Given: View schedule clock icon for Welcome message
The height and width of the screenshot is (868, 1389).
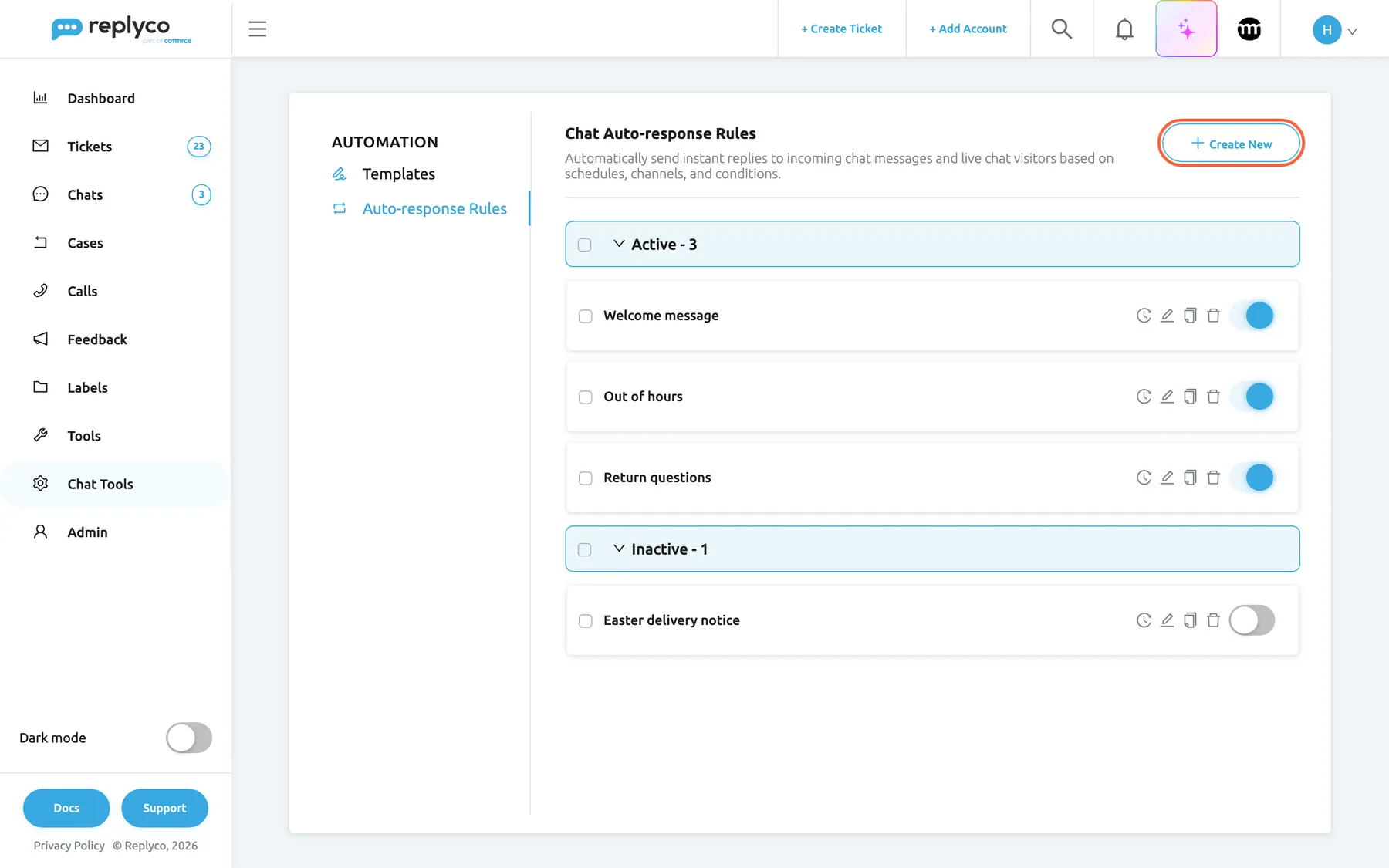Looking at the screenshot, I should click(x=1144, y=316).
